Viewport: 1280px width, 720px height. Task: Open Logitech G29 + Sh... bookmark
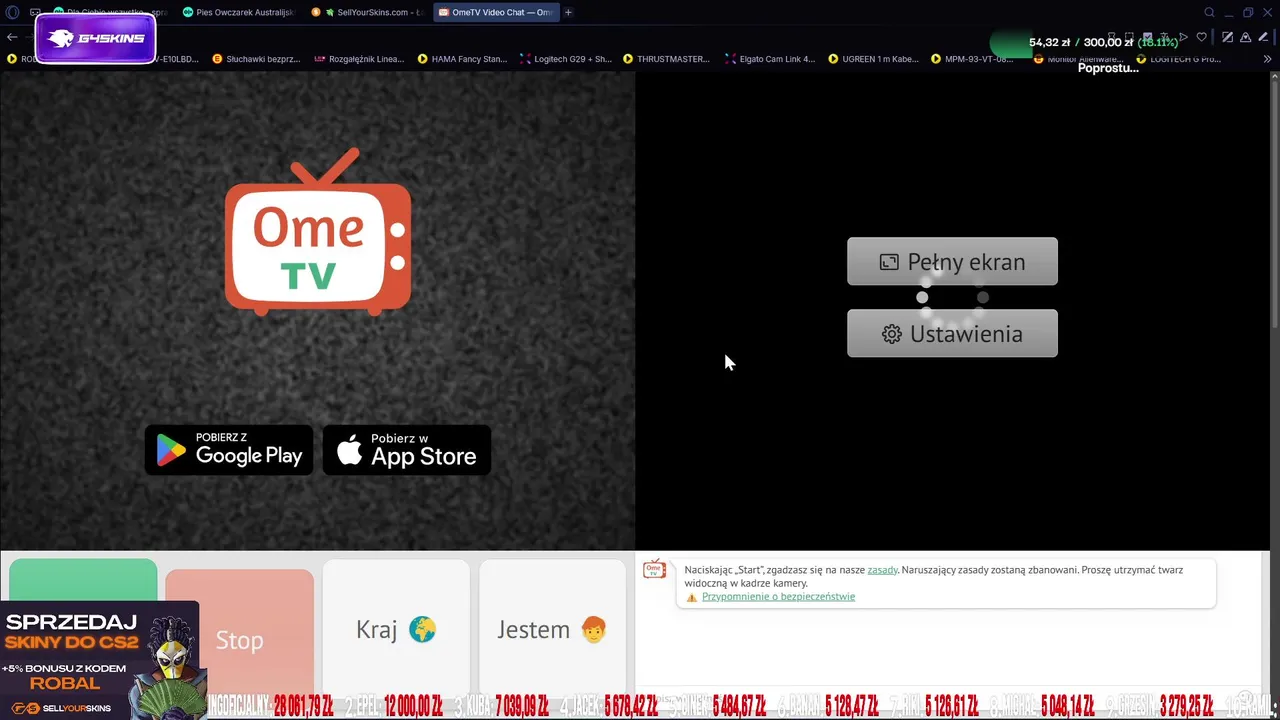click(x=565, y=59)
